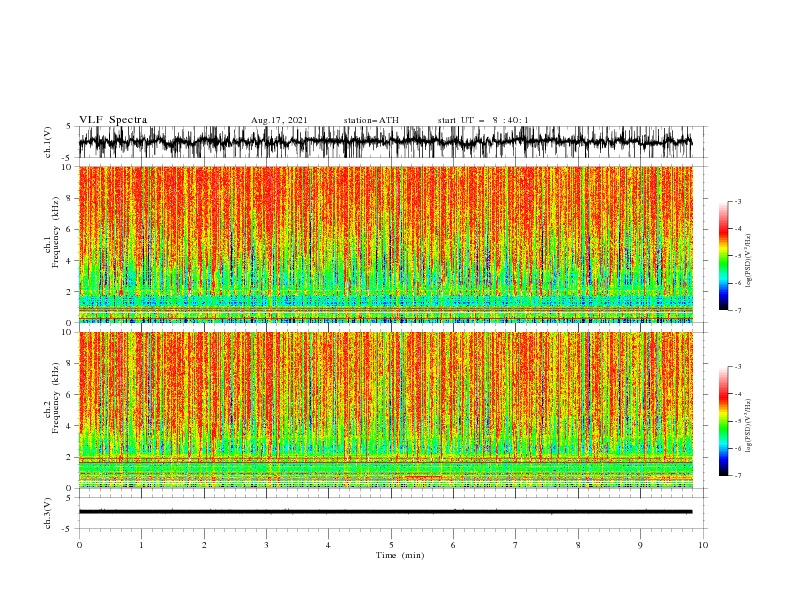Click the time axis tick label '5'
The height and width of the screenshot is (612, 792).
coord(391,545)
